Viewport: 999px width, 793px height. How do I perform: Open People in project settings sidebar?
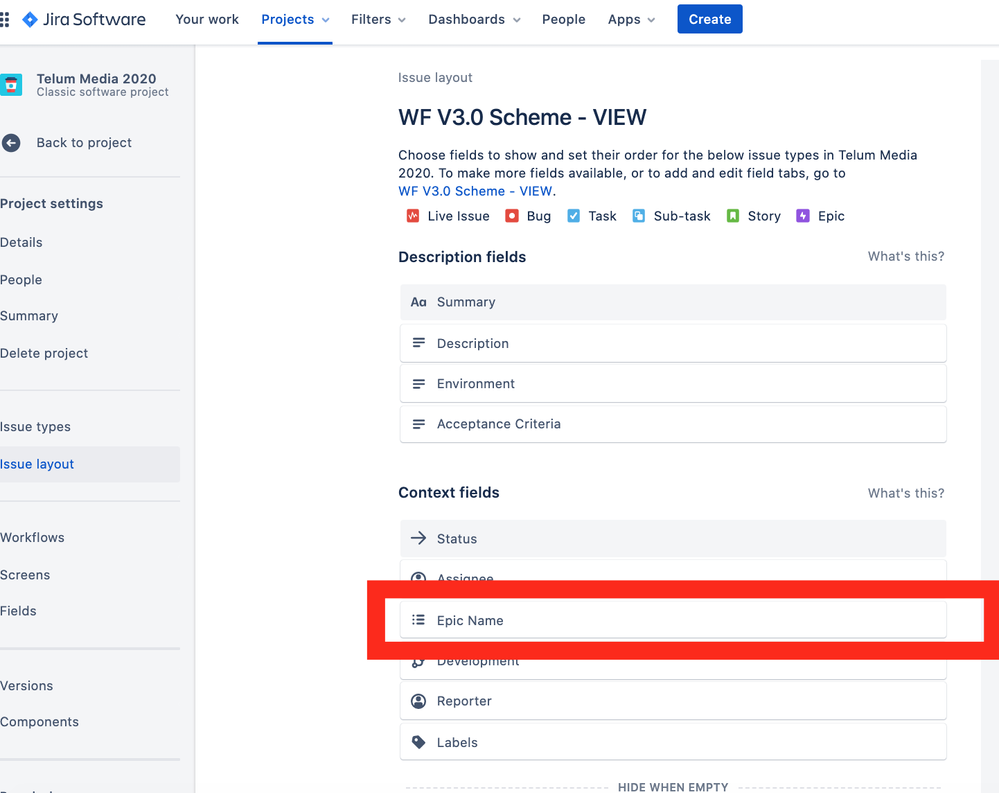[21, 280]
